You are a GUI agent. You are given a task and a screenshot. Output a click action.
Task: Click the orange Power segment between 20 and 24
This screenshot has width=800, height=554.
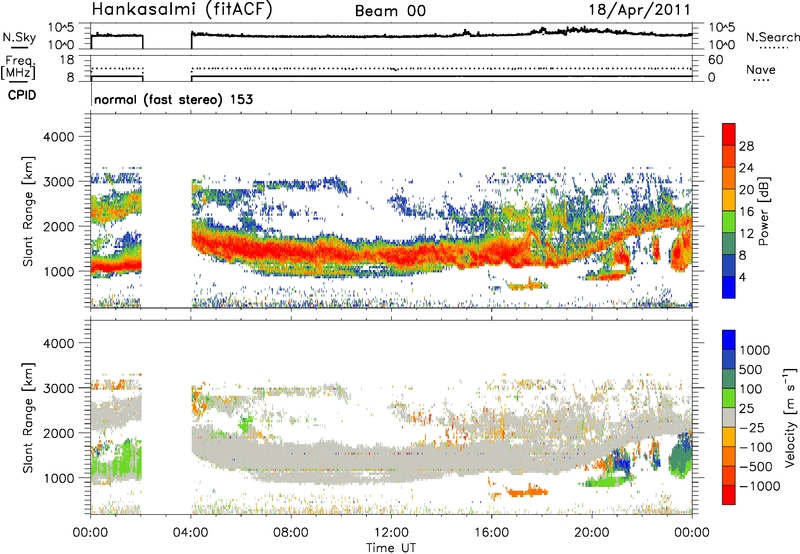pos(729,178)
